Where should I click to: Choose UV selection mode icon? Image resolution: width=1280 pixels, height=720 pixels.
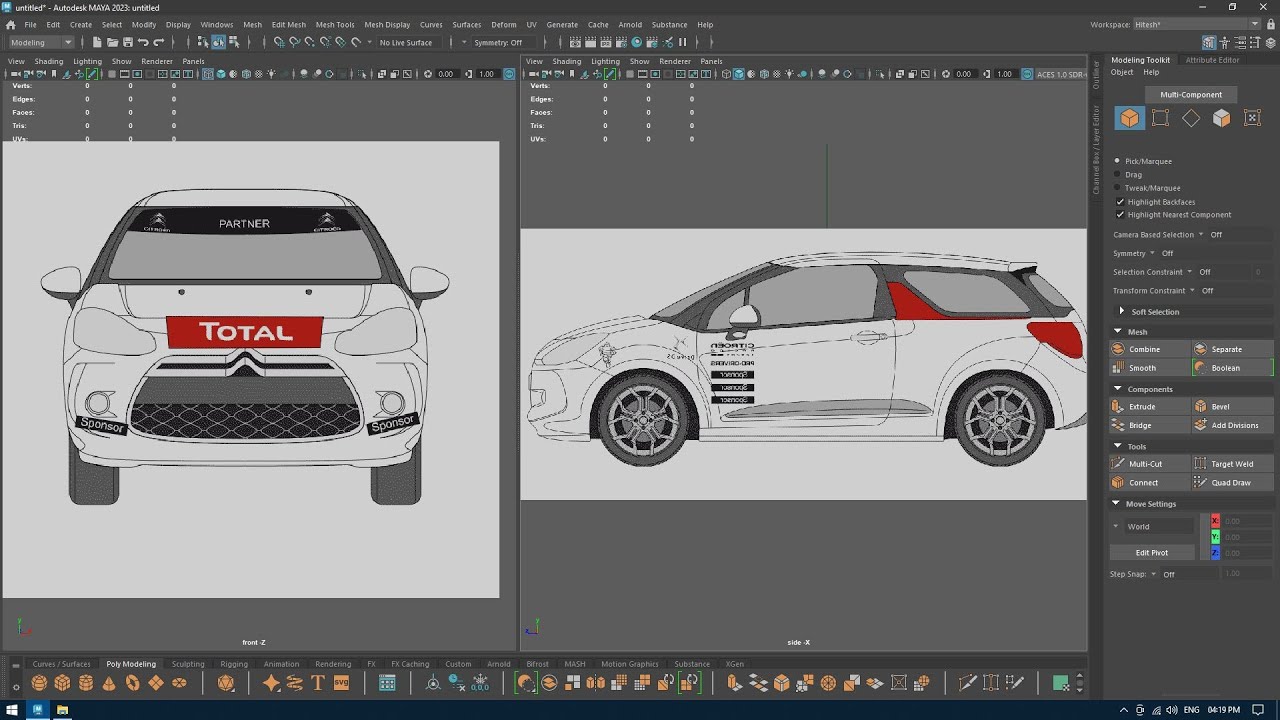pos(1252,118)
